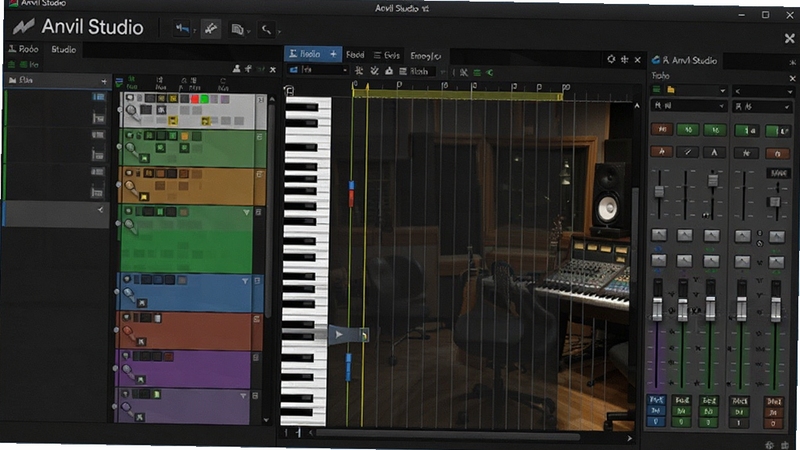The width and height of the screenshot is (800, 450).
Task: Click the first knob button in the mixer
Action: (659, 235)
